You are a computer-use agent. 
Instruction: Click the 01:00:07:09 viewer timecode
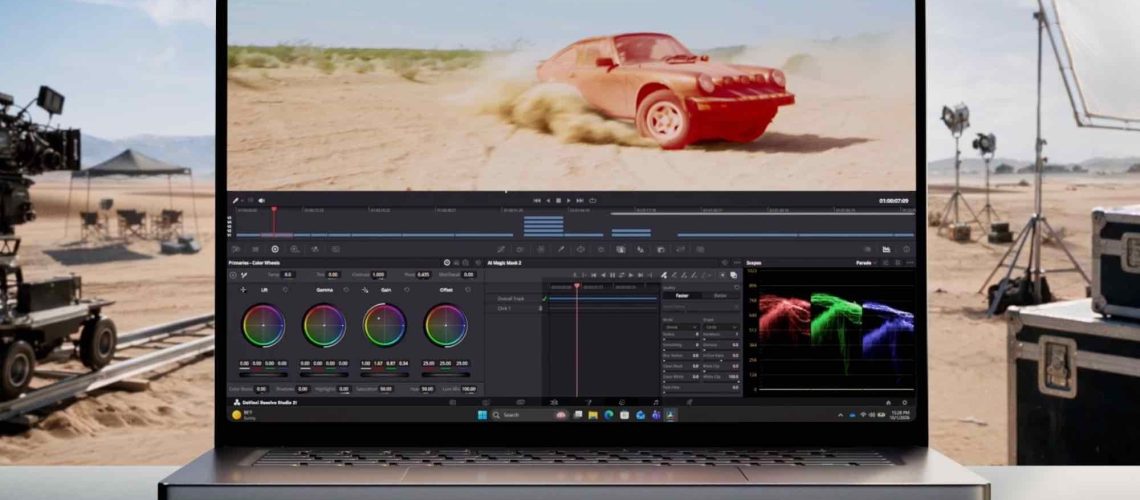[894, 201]
